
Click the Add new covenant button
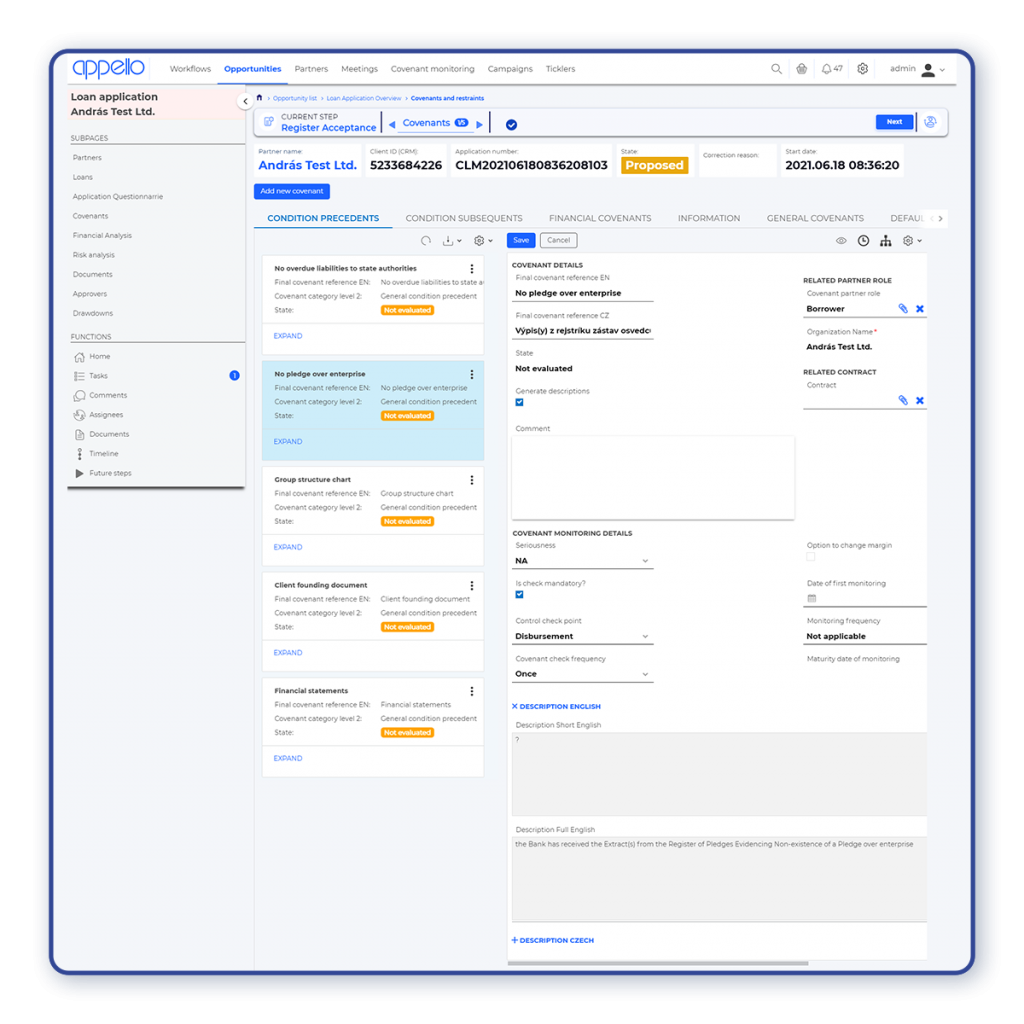tap(291, 191)
